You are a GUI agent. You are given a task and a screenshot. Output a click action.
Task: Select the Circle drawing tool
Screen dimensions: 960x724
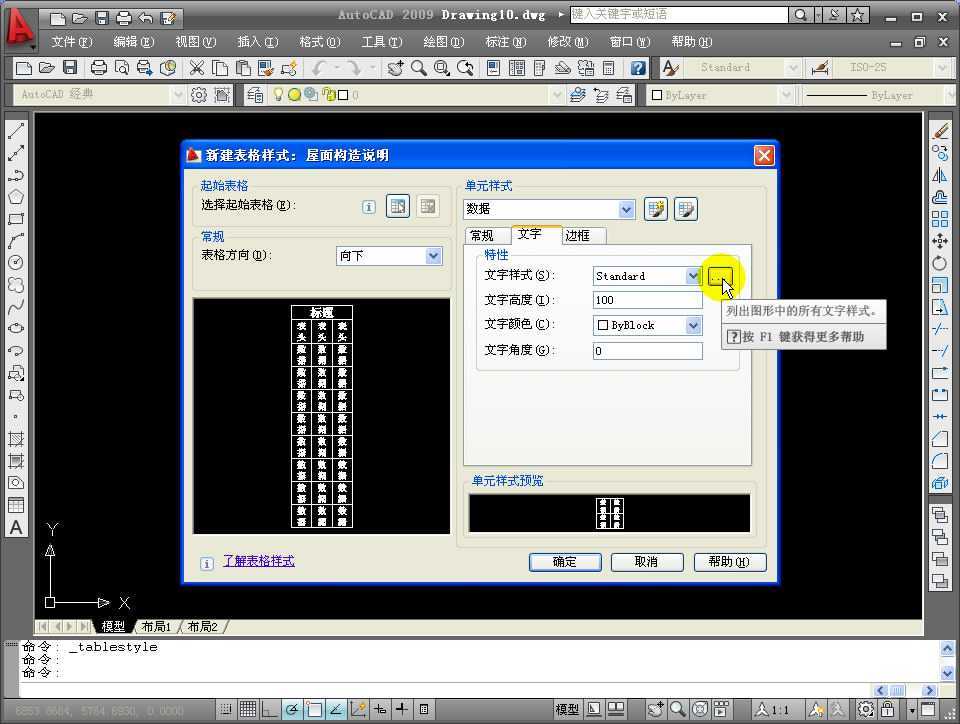tap(16, 263)
